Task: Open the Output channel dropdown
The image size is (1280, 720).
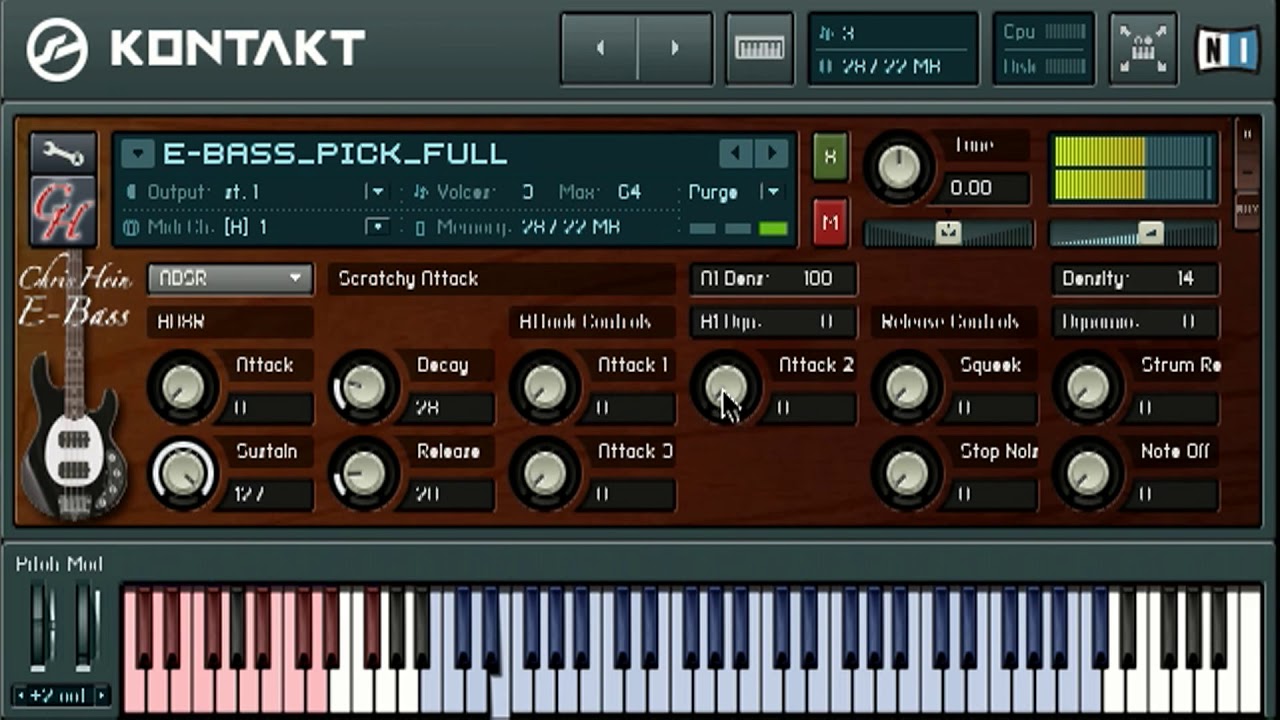Action: (375, 192)
